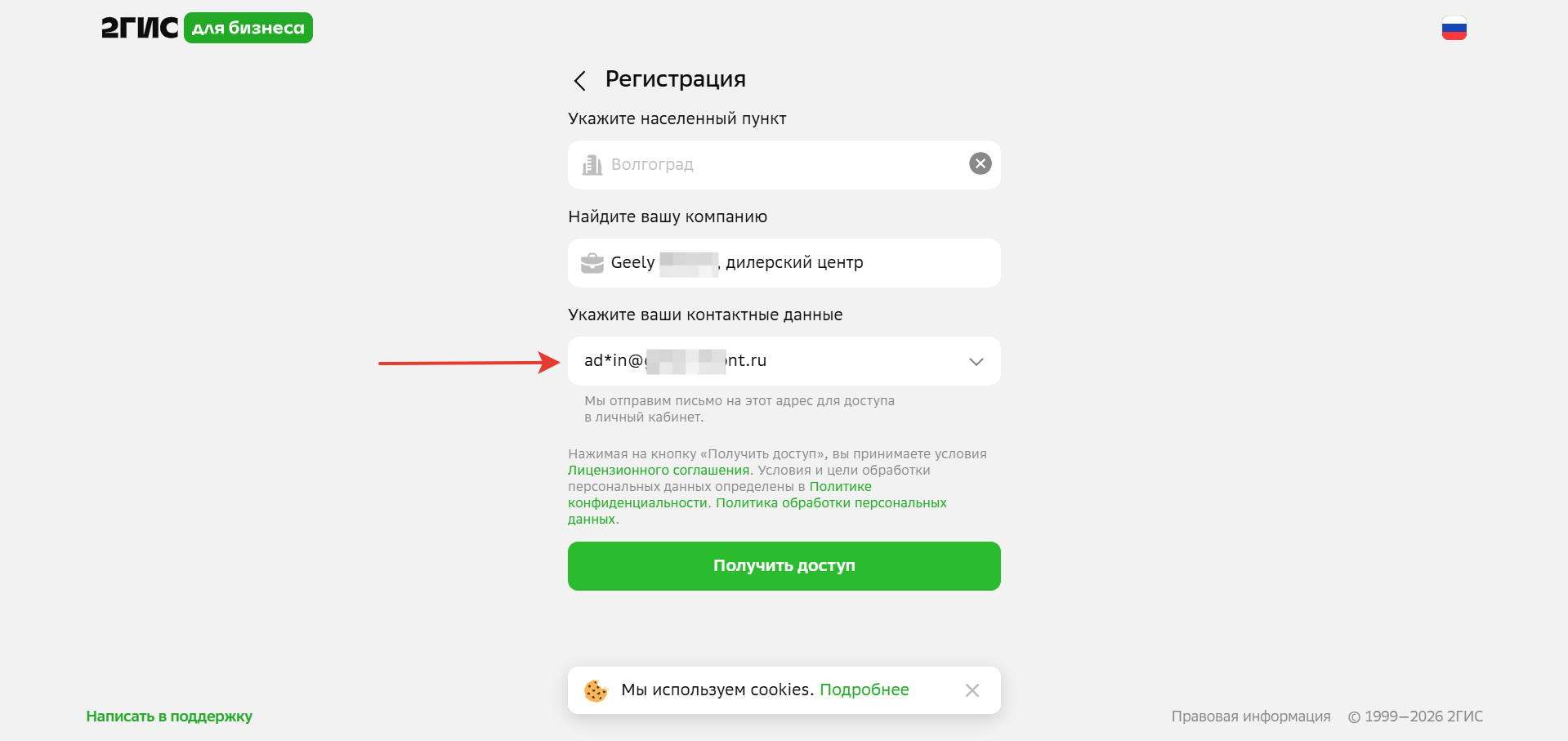Click the cookie icon in notification
Image resolution: width=1568 pixels, height=741 pixels.
pyautogui.click(x=596, y=690)
